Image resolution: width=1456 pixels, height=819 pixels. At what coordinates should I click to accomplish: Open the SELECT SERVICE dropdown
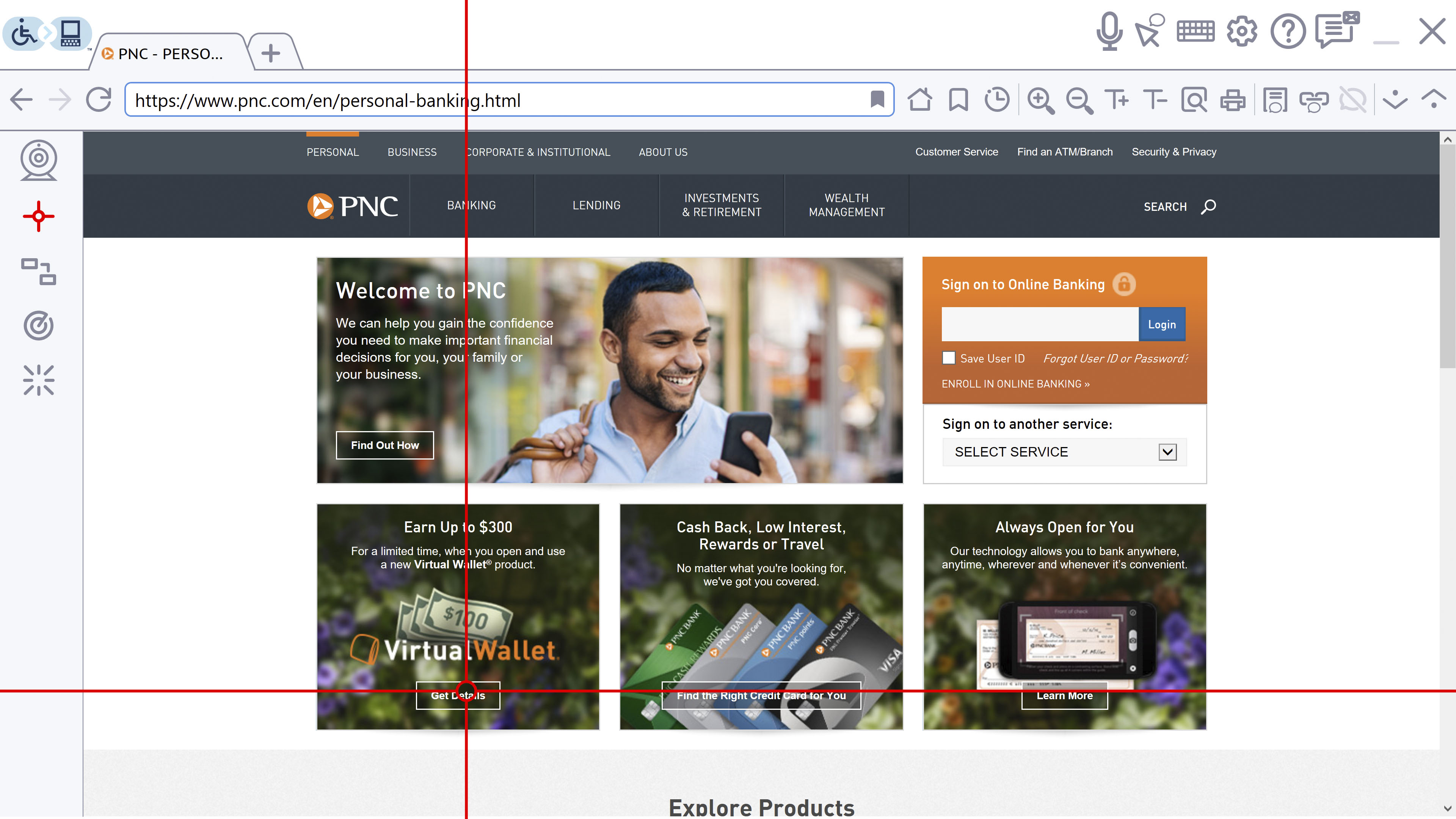(x=1064, y=452)
